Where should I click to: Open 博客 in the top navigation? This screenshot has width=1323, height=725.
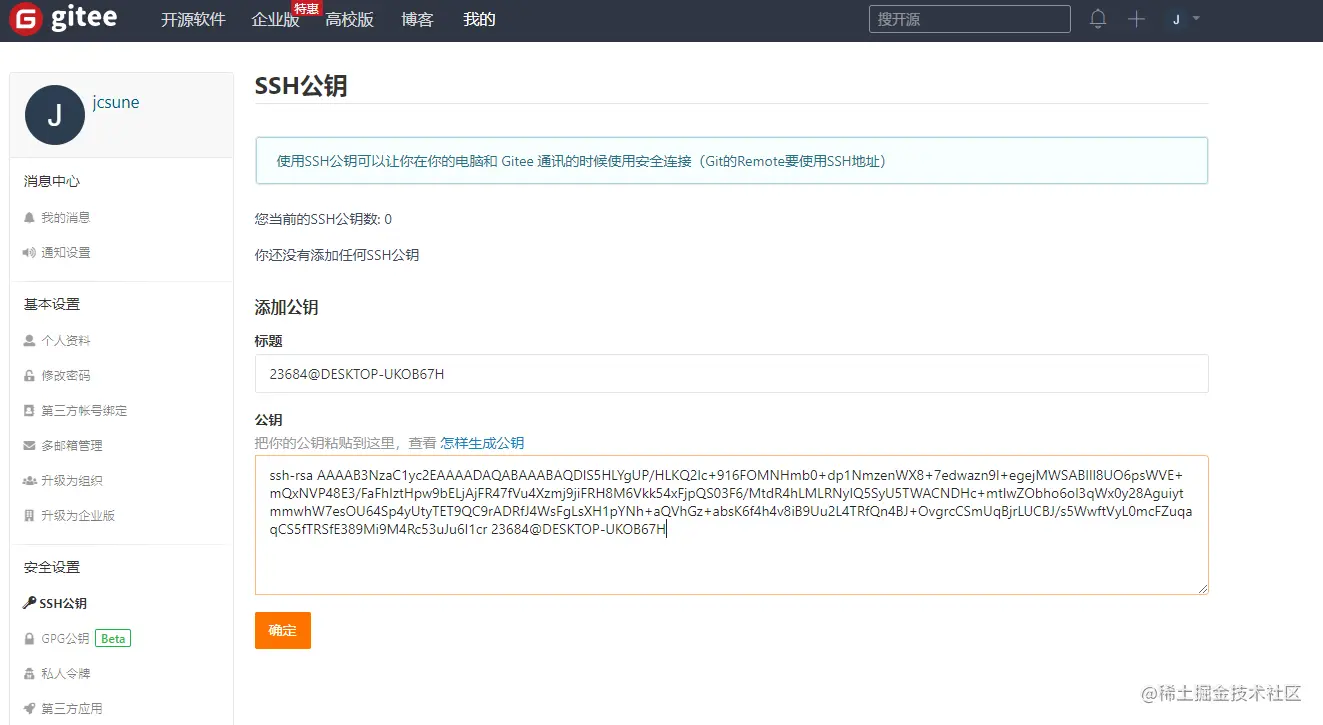pos(417,19)
